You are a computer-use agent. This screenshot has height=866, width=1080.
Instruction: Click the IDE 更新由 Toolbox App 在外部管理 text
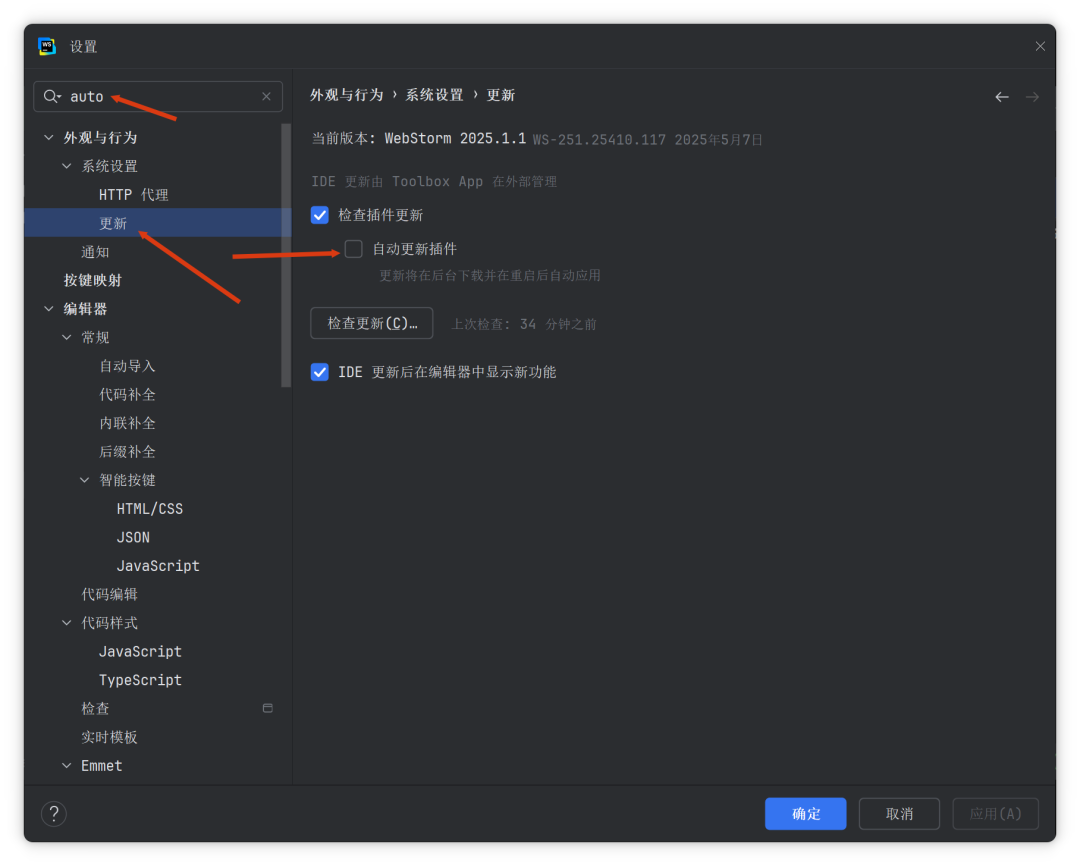point(434,181)
